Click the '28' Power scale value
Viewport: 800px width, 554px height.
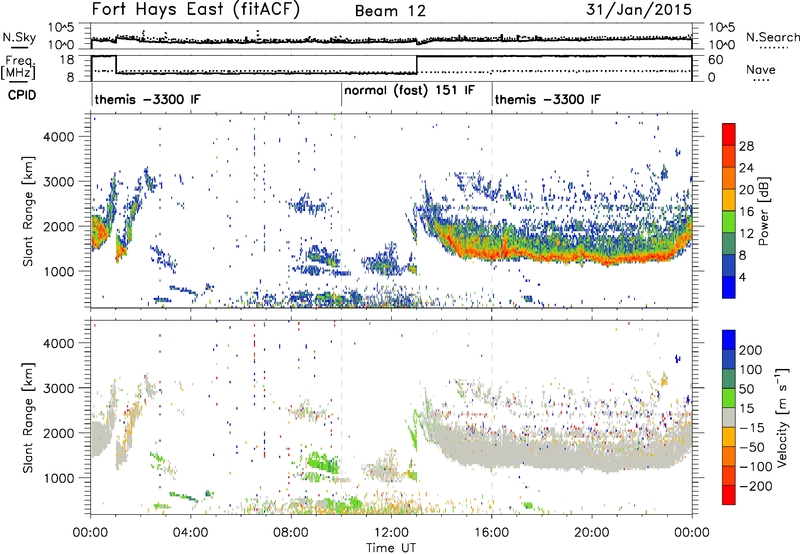coord(746,146)
